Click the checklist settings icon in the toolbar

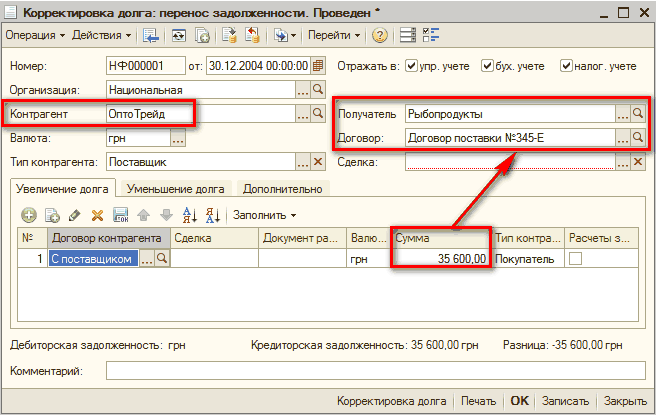coord(430,35)
